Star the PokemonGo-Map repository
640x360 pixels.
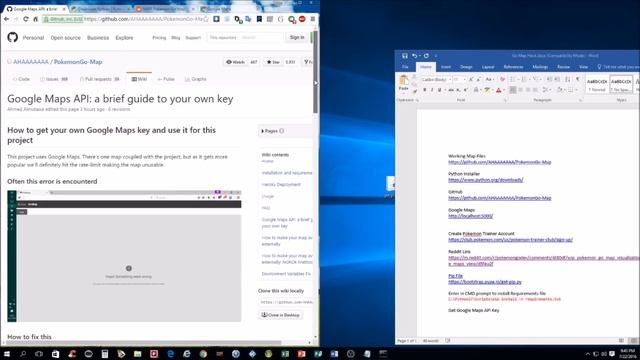click(273, 62)
